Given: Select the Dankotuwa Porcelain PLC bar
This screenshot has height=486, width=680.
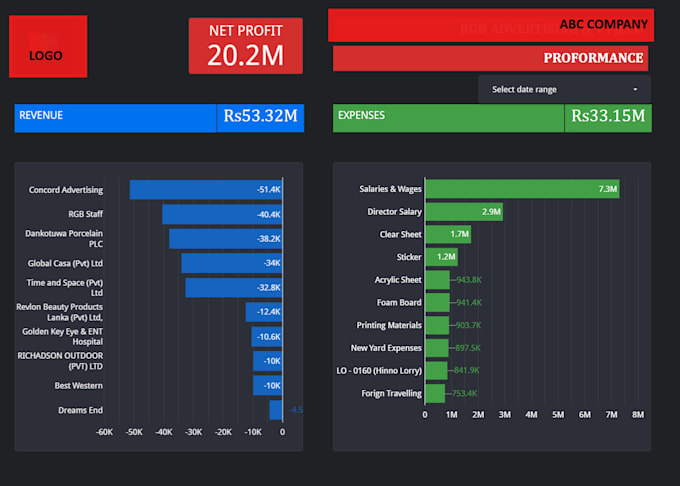Looking at the screenshot, I should 226,239.
